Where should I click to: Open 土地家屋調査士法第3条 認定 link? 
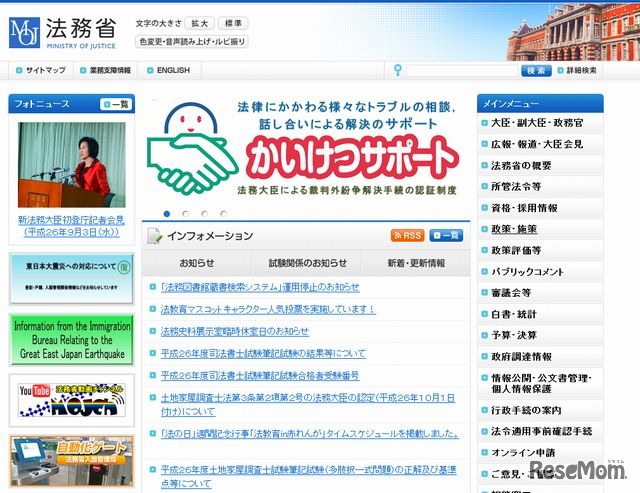click(308, 404)
